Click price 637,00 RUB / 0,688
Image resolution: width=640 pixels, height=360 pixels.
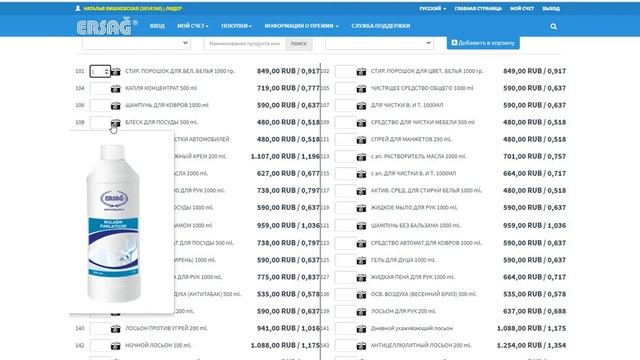point(535,312)
